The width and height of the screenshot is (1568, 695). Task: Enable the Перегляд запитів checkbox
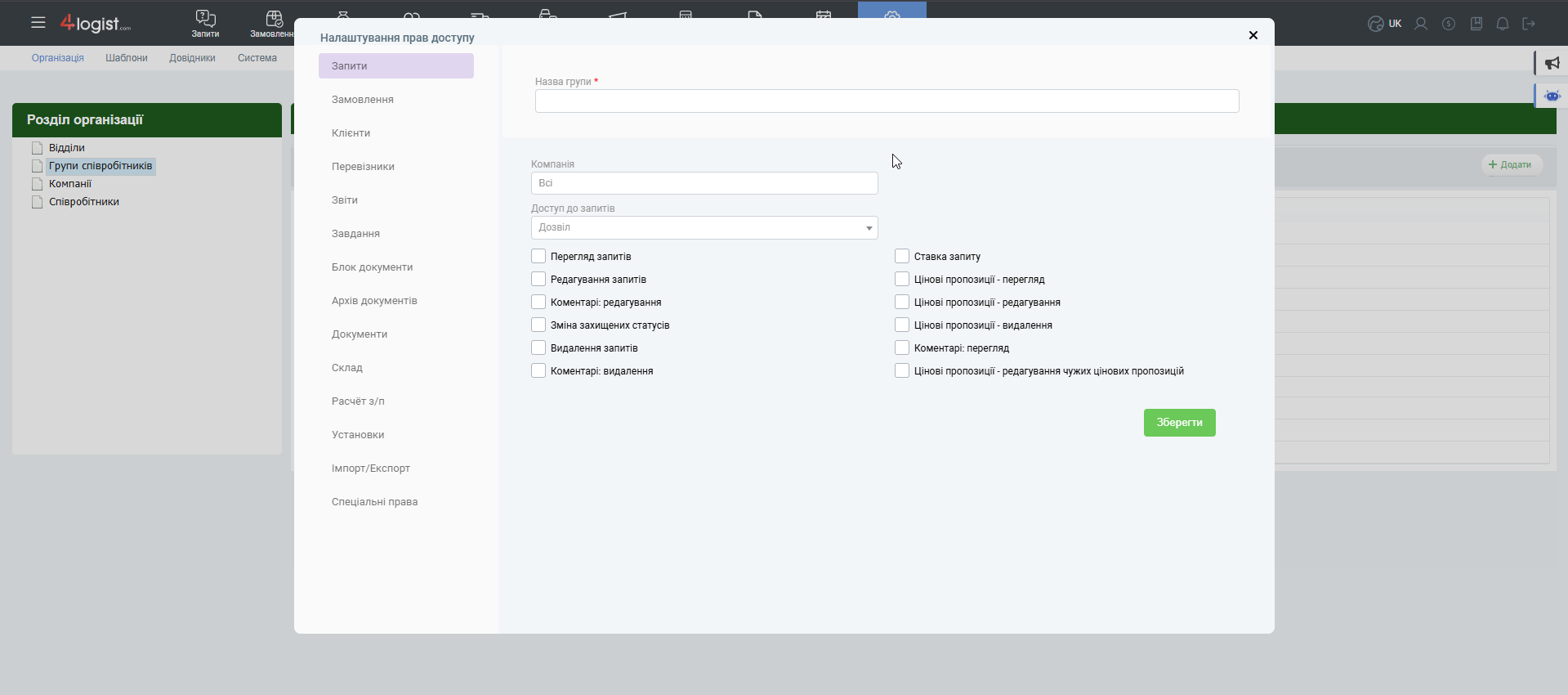538,257
